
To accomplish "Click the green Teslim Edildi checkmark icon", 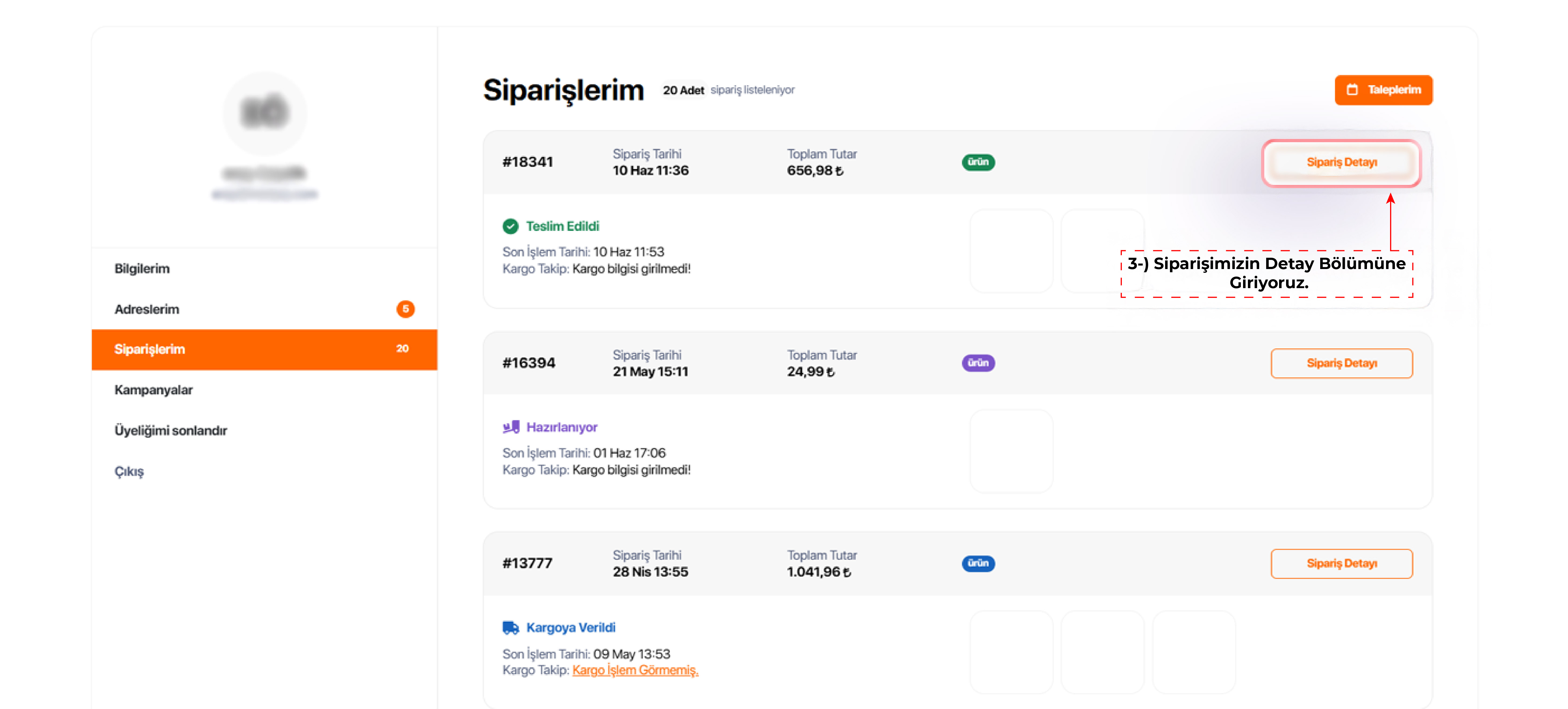I will [510, 226].
